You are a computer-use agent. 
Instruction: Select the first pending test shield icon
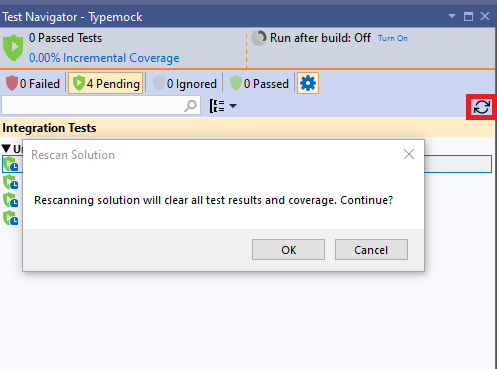click(11, 164)
